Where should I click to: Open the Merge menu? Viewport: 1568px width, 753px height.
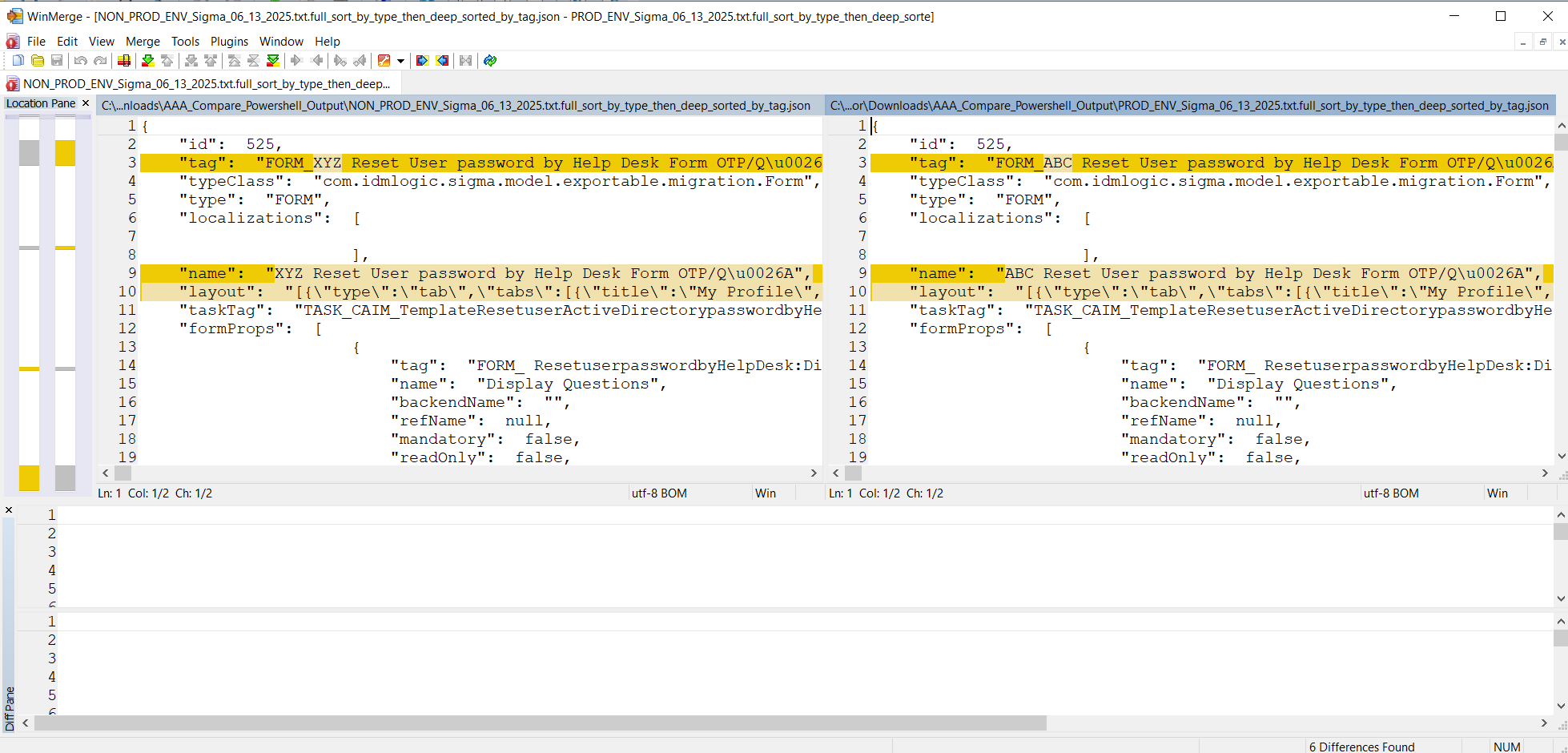143,42
